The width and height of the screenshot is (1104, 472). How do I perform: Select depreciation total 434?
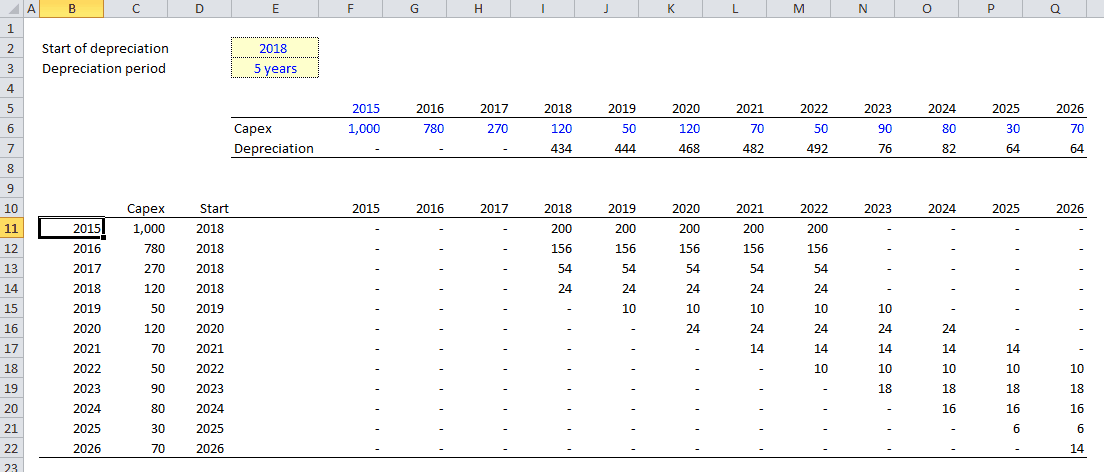pyautogui.click(x=562, y=149)
